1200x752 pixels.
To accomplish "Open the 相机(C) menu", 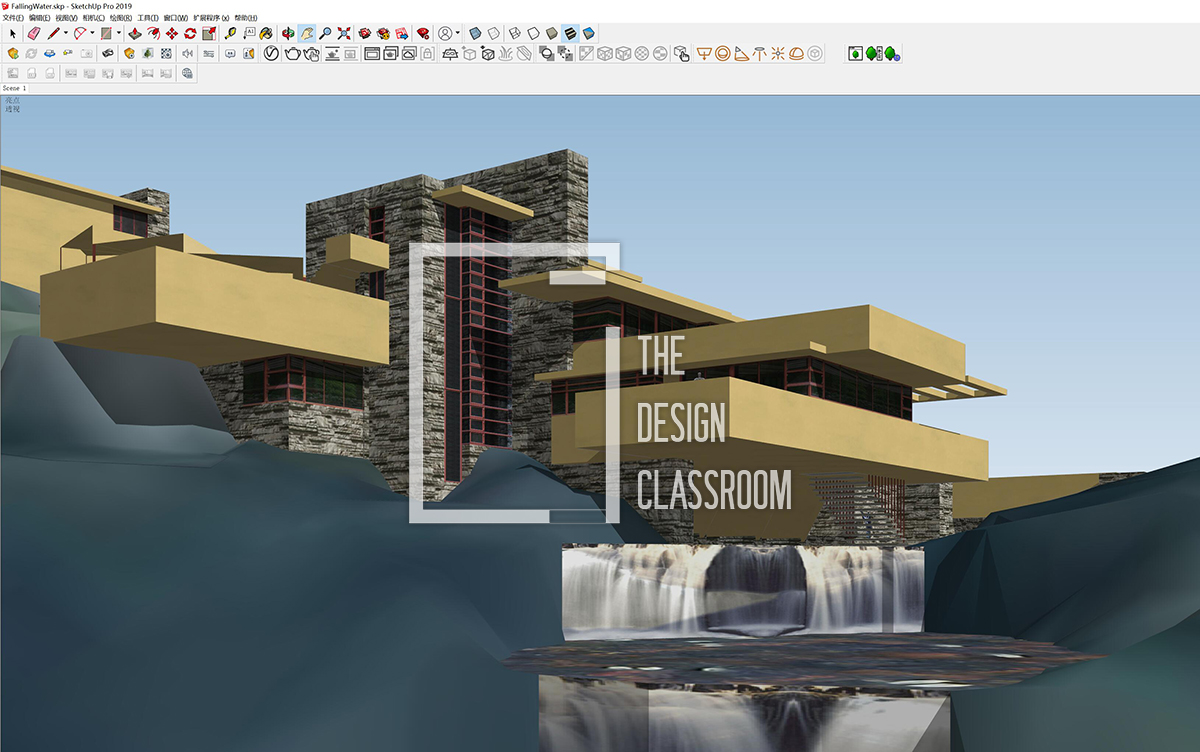I will [x=94, y=18].
